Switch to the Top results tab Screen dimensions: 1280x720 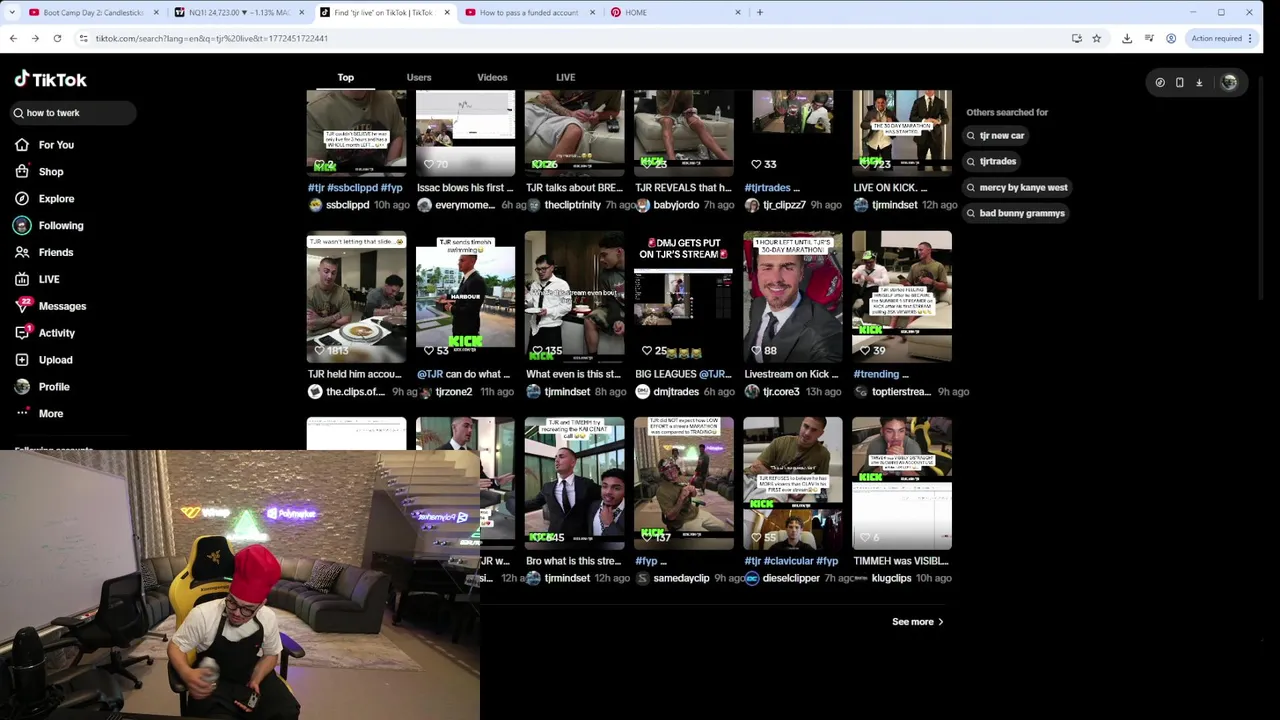pos(346,77)
